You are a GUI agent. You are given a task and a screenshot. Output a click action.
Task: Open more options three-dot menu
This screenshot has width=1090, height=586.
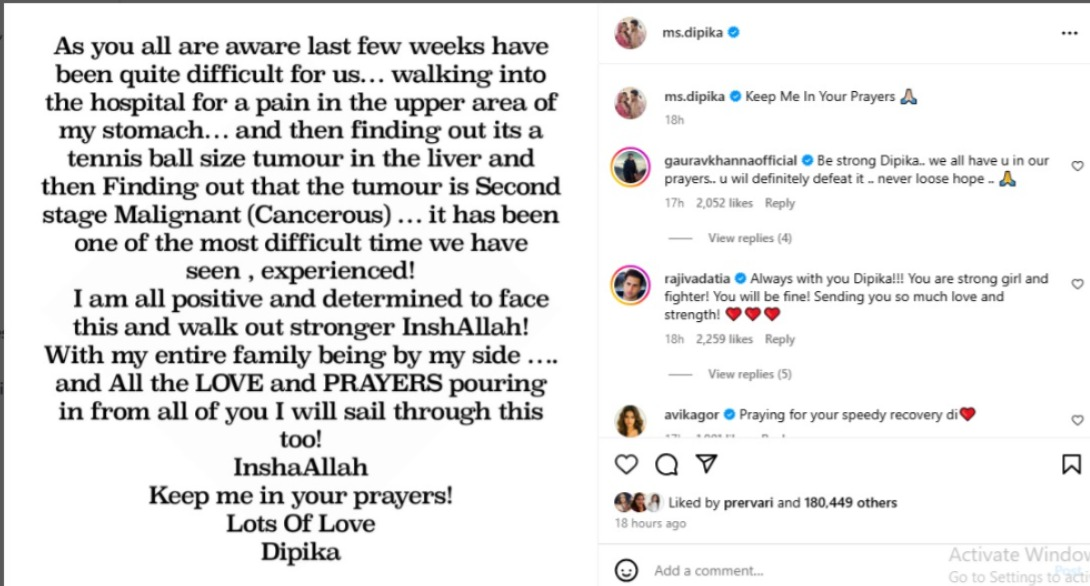point(1069,33)
